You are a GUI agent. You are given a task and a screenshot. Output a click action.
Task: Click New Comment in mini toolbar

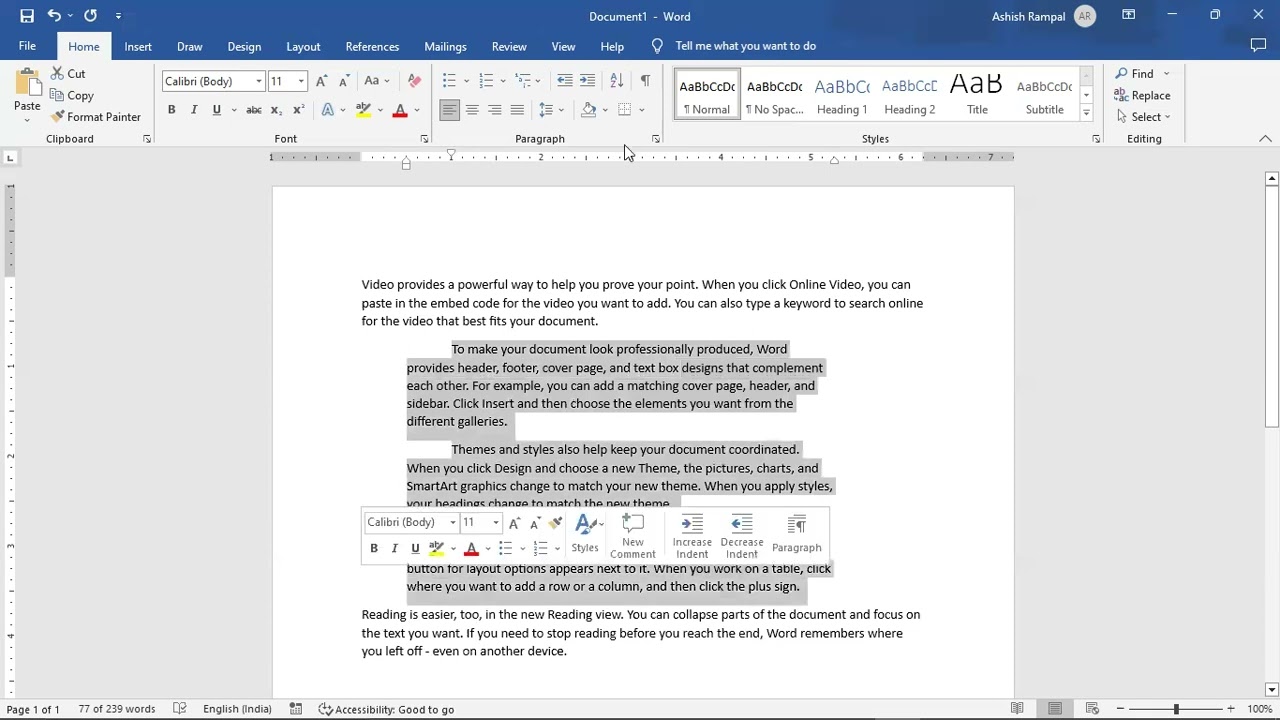633,537
